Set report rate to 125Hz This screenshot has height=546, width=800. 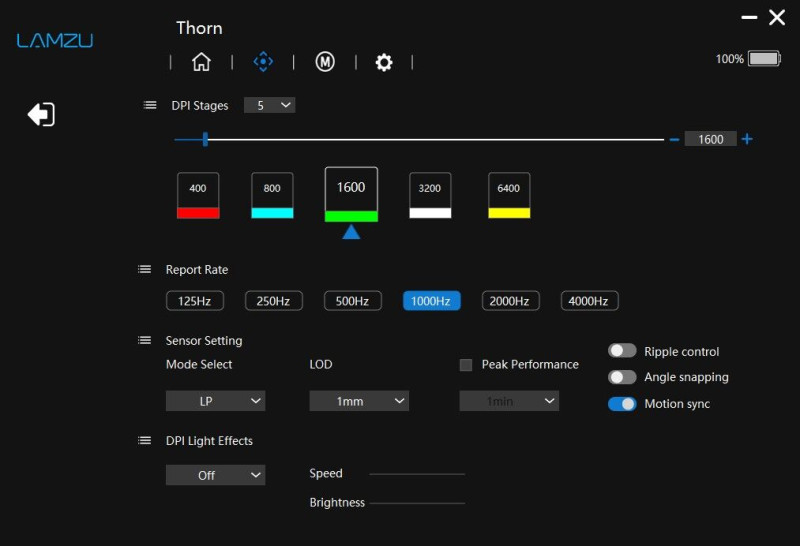pyautogui.click(x=195, y=301)
